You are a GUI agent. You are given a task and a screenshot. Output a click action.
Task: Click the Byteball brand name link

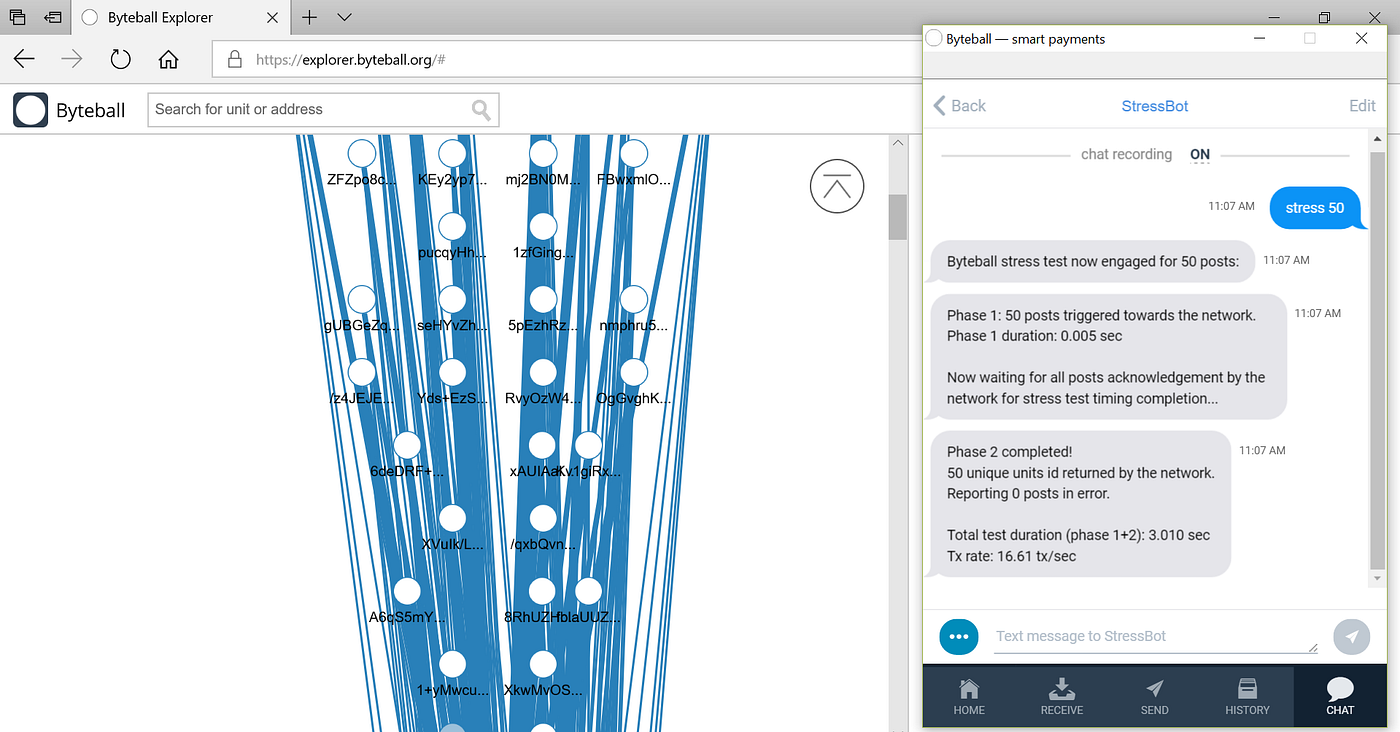(91, 110)
